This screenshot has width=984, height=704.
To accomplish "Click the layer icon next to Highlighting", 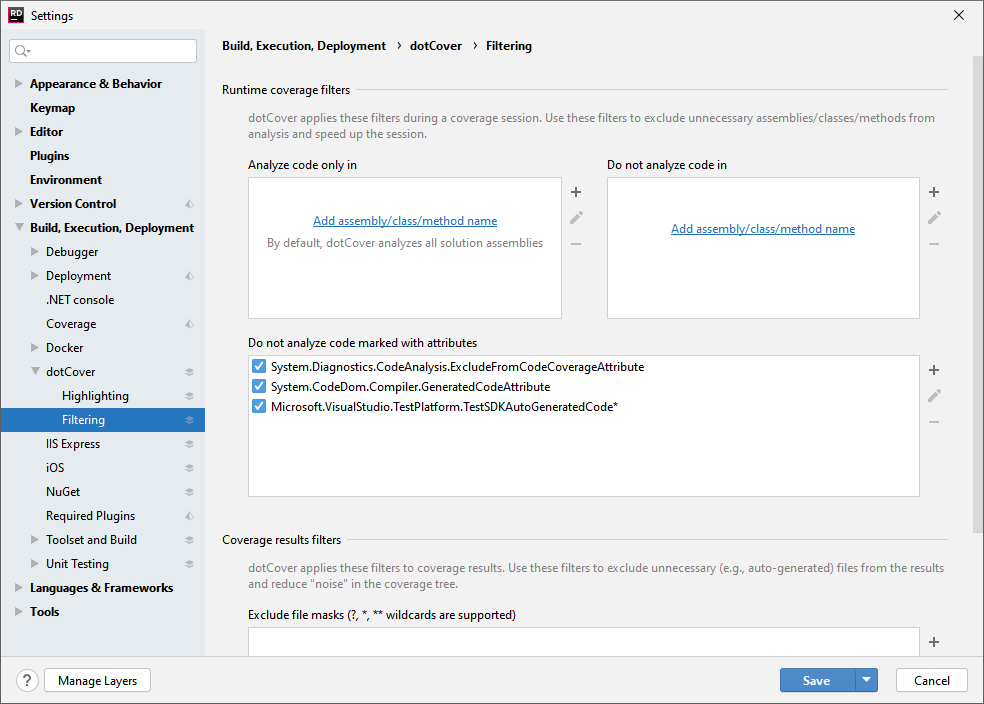I will (189, 396).
